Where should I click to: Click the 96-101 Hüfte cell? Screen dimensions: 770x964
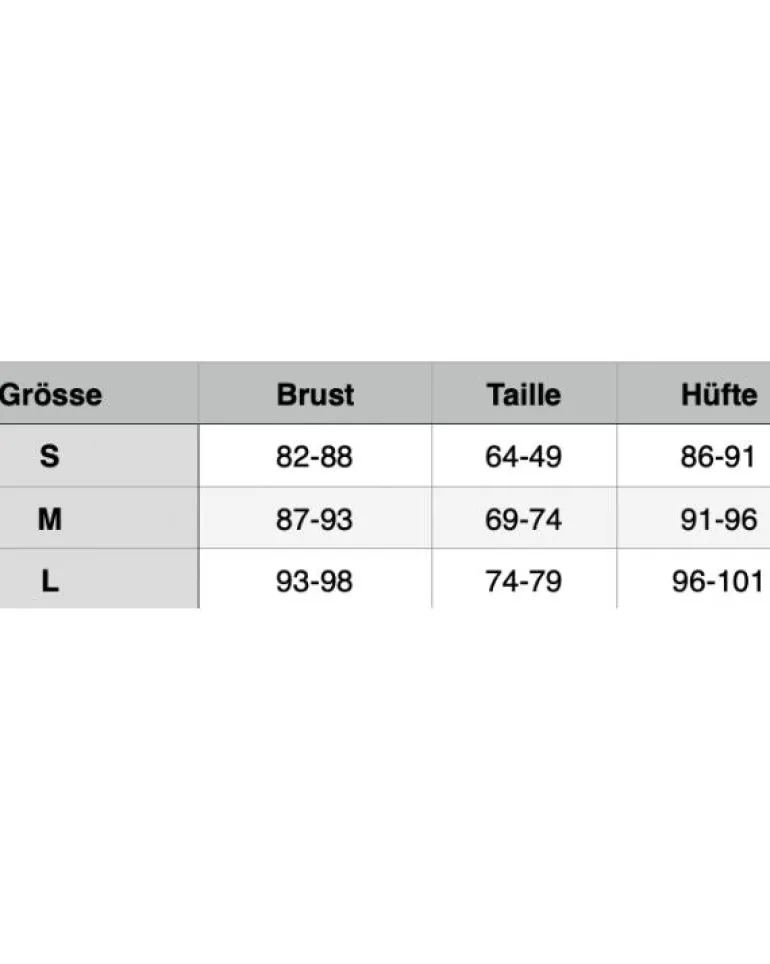click(718, 580)
